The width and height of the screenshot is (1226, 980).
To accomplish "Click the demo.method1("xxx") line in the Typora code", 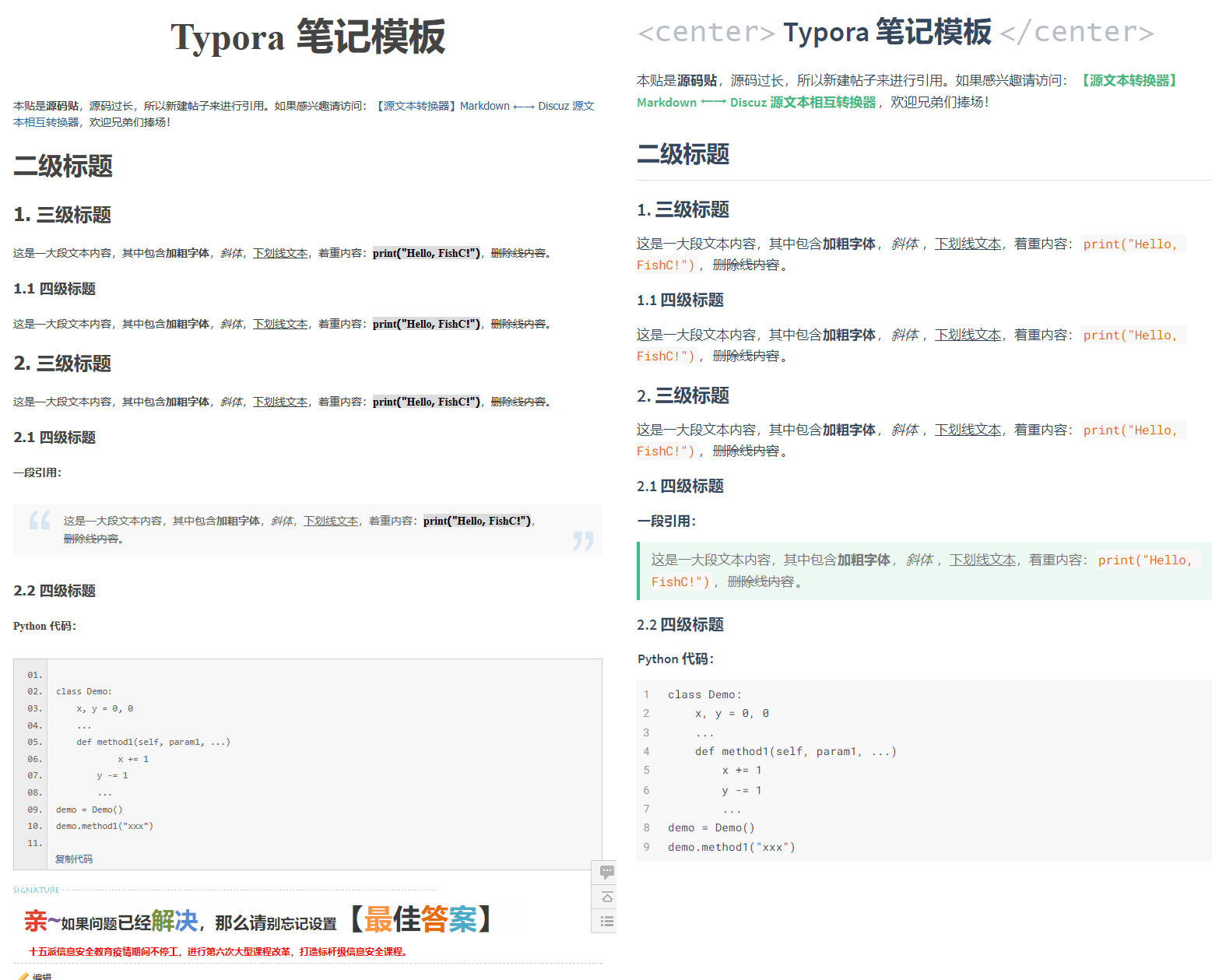I will (x=731, y=847).
